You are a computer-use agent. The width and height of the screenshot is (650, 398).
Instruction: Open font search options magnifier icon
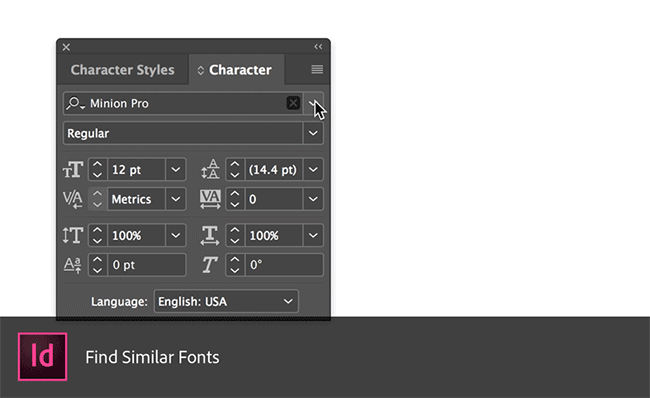[75, 103]
